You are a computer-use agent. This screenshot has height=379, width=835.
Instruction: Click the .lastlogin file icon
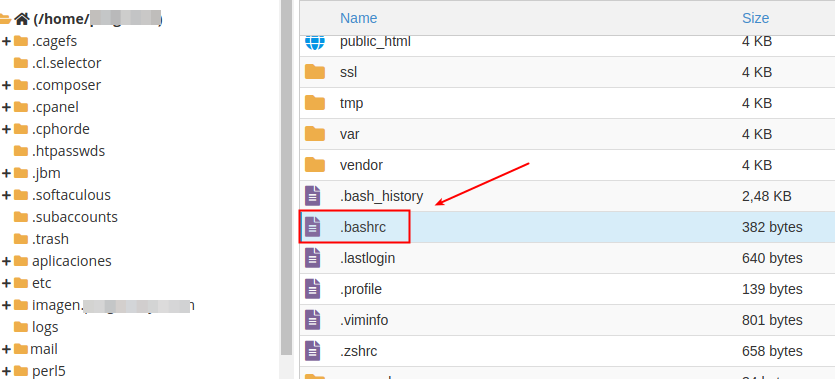pyautogui.click(x=313, y=258)
